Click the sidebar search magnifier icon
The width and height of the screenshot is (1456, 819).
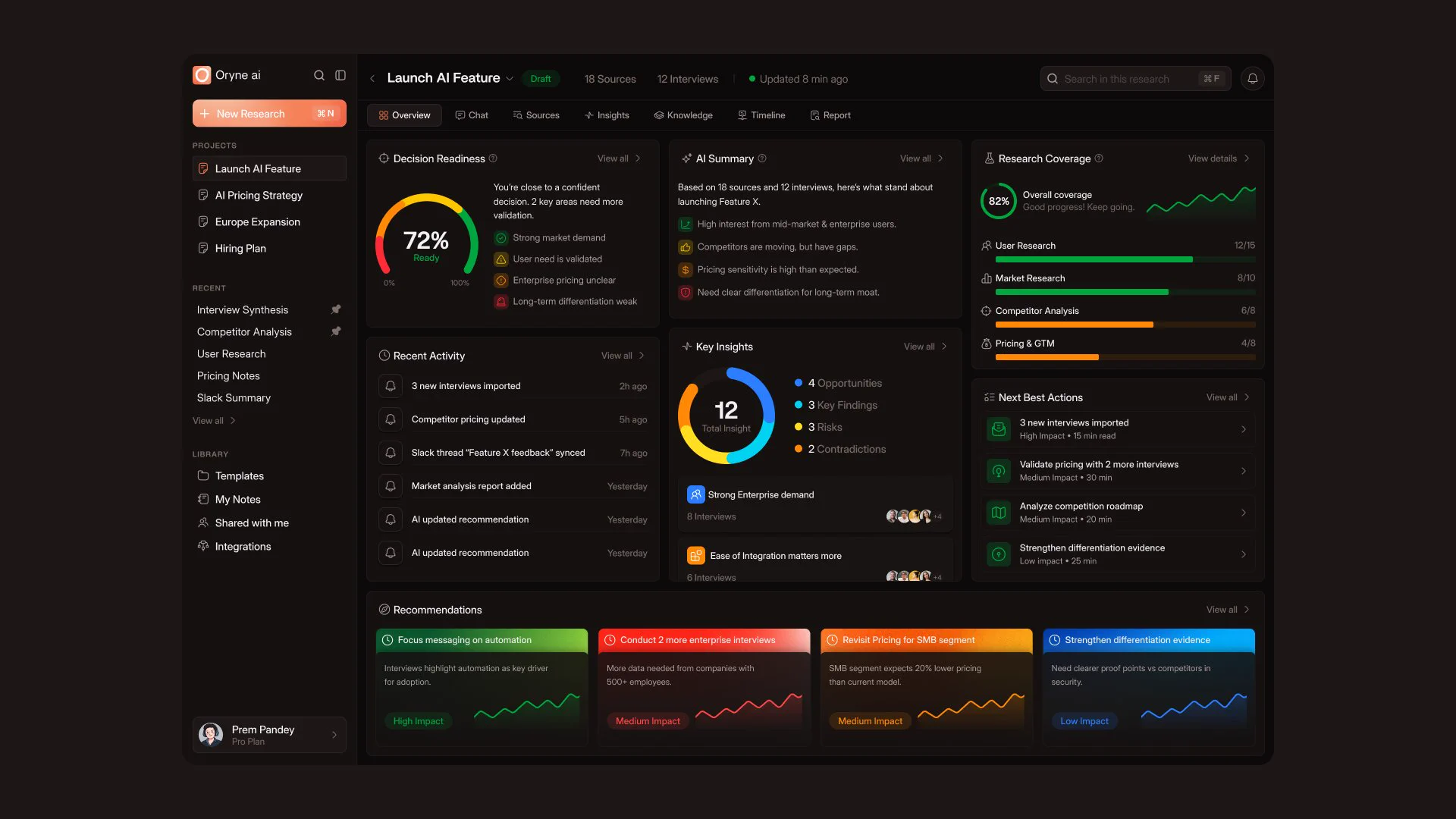pos(319,75)
